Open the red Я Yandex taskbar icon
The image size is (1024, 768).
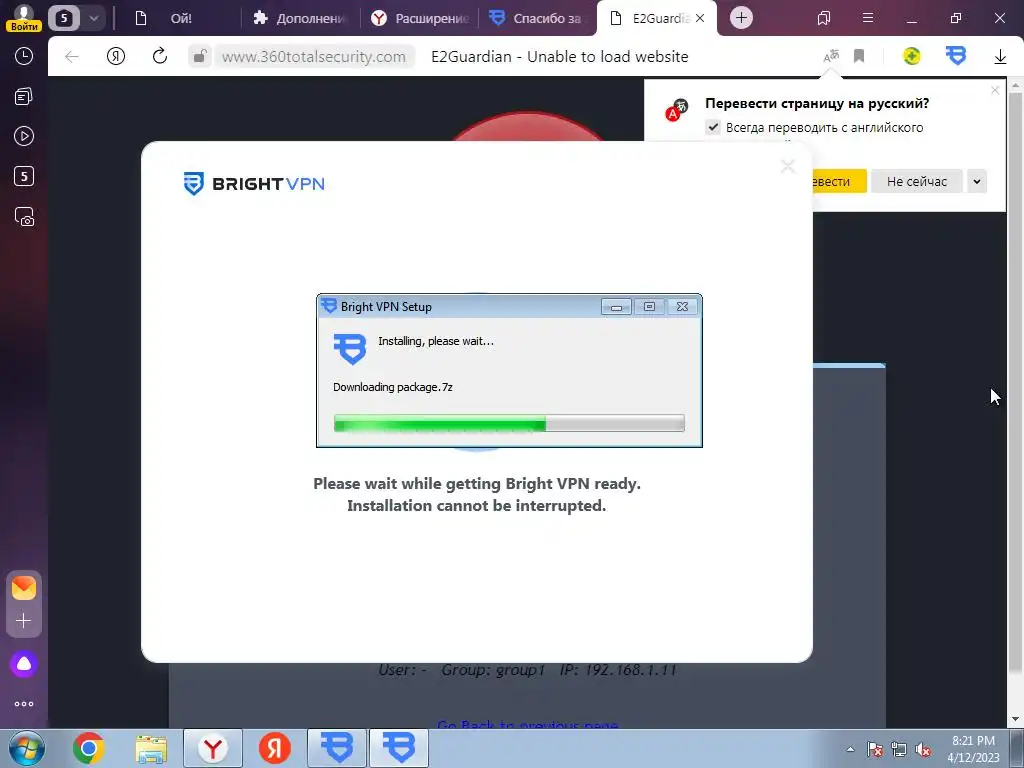(x=275, y=748)
